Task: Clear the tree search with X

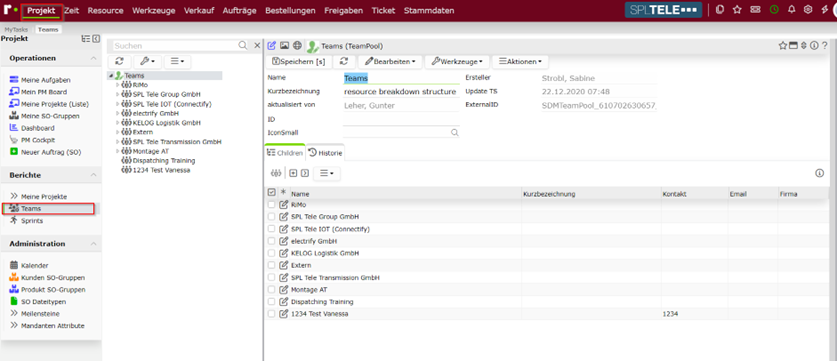Action: click(x=257, y=45)
